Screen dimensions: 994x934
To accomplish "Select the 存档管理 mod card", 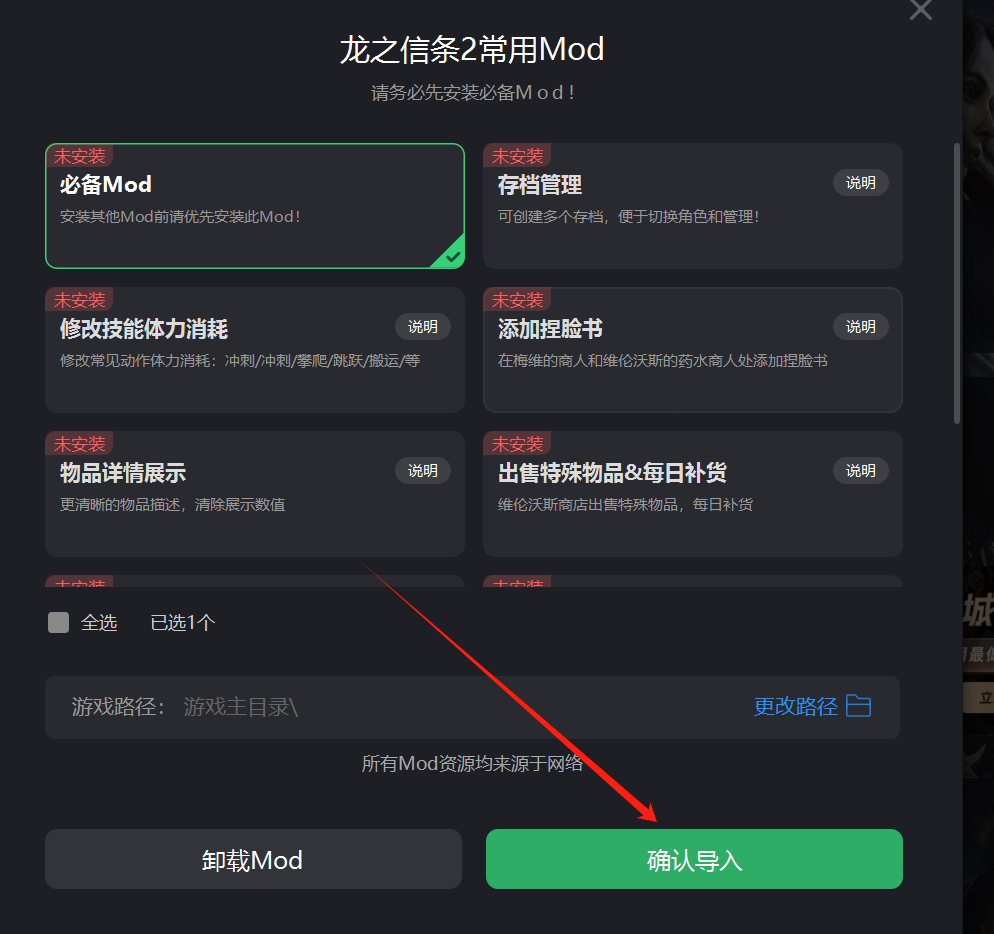I will coord(693,206).
